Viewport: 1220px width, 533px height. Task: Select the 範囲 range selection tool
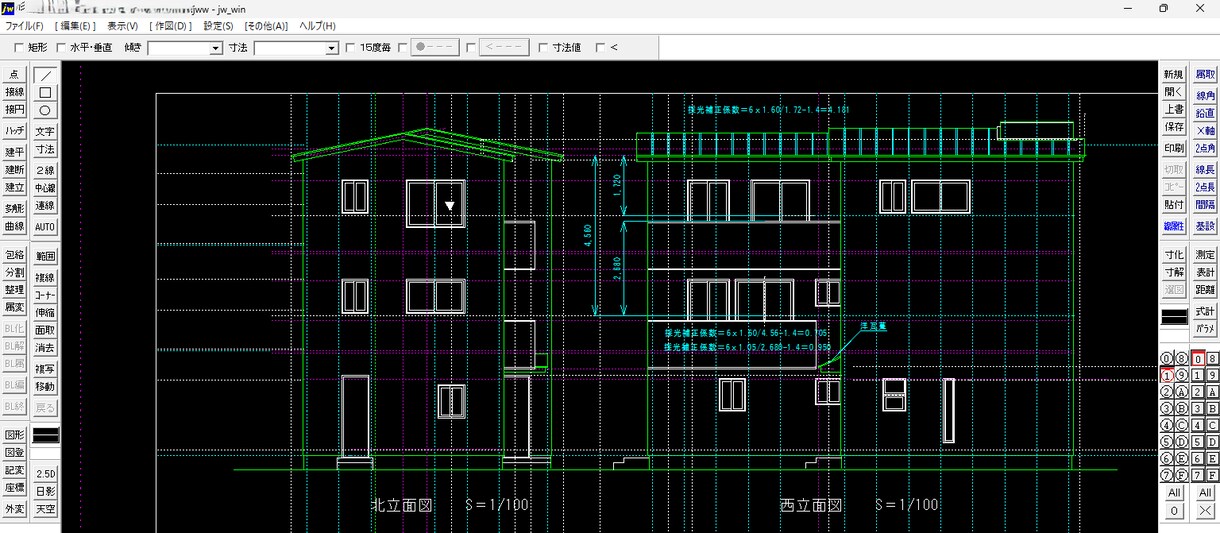(x=45, y=256)
